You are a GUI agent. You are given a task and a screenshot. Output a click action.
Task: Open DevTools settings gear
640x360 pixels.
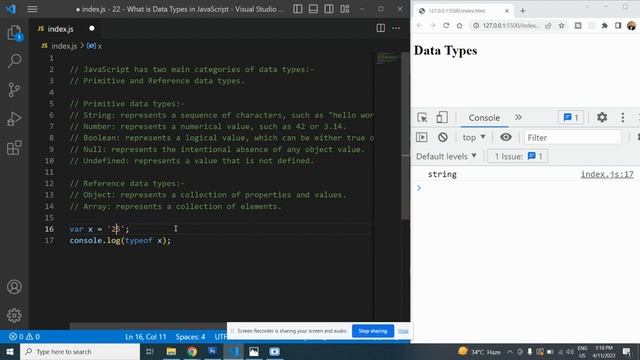pos(602,118)
